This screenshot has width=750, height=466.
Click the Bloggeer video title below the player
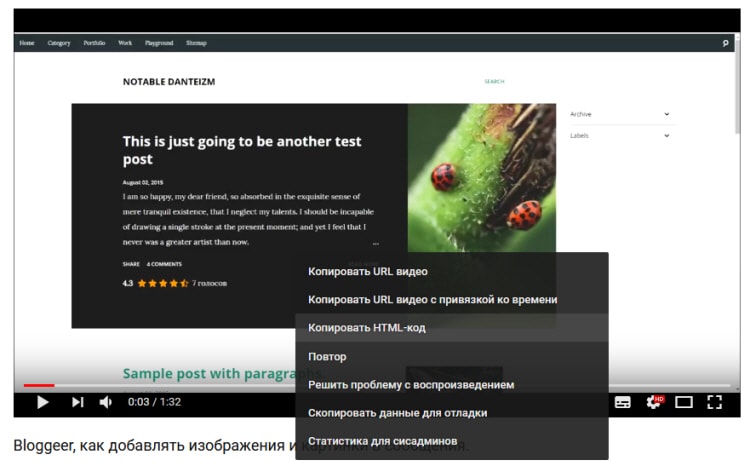click(x=241, y=445)
